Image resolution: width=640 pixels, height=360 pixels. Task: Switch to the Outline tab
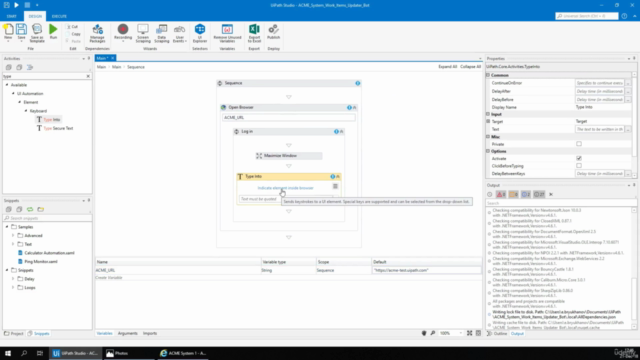(x=497, y=333)
